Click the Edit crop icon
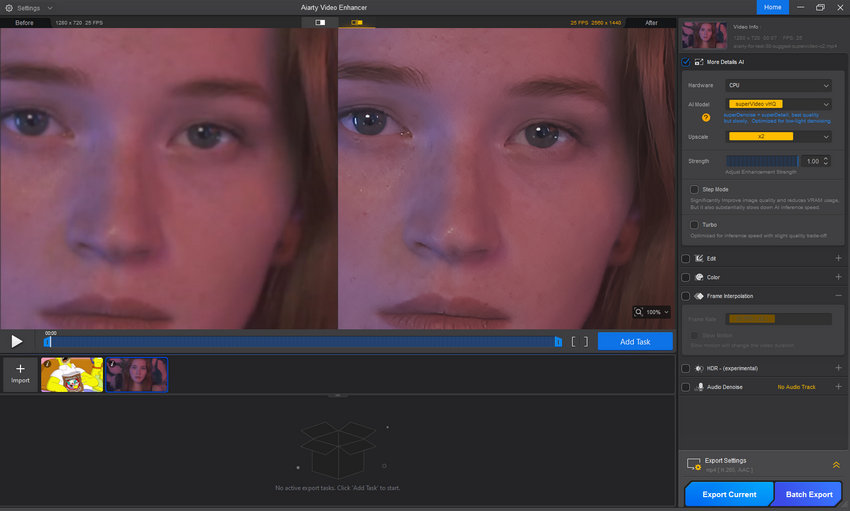 click(699, 258)
